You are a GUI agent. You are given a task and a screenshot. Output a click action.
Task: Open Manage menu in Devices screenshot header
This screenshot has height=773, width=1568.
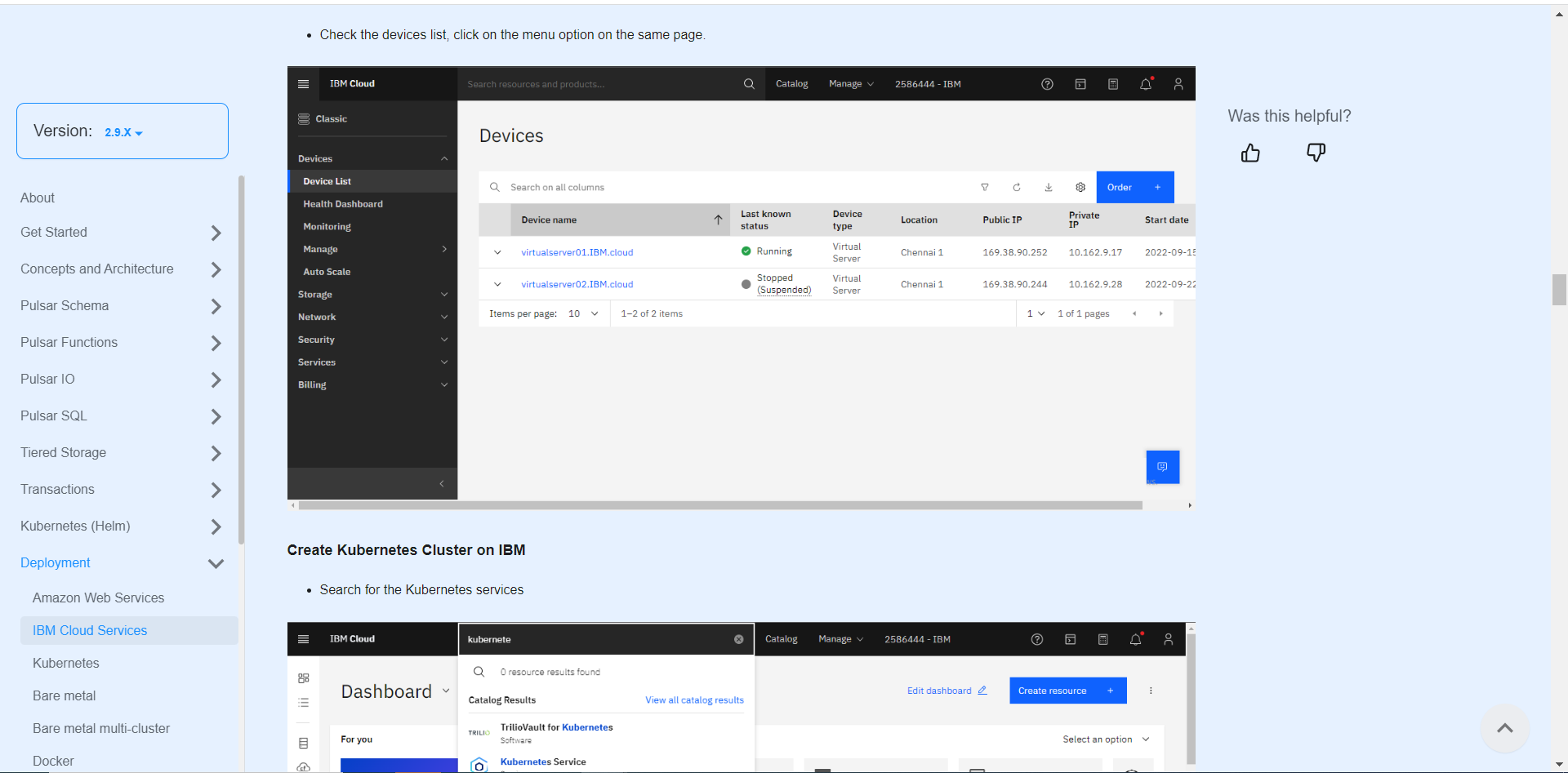click(x=851, y=84)
